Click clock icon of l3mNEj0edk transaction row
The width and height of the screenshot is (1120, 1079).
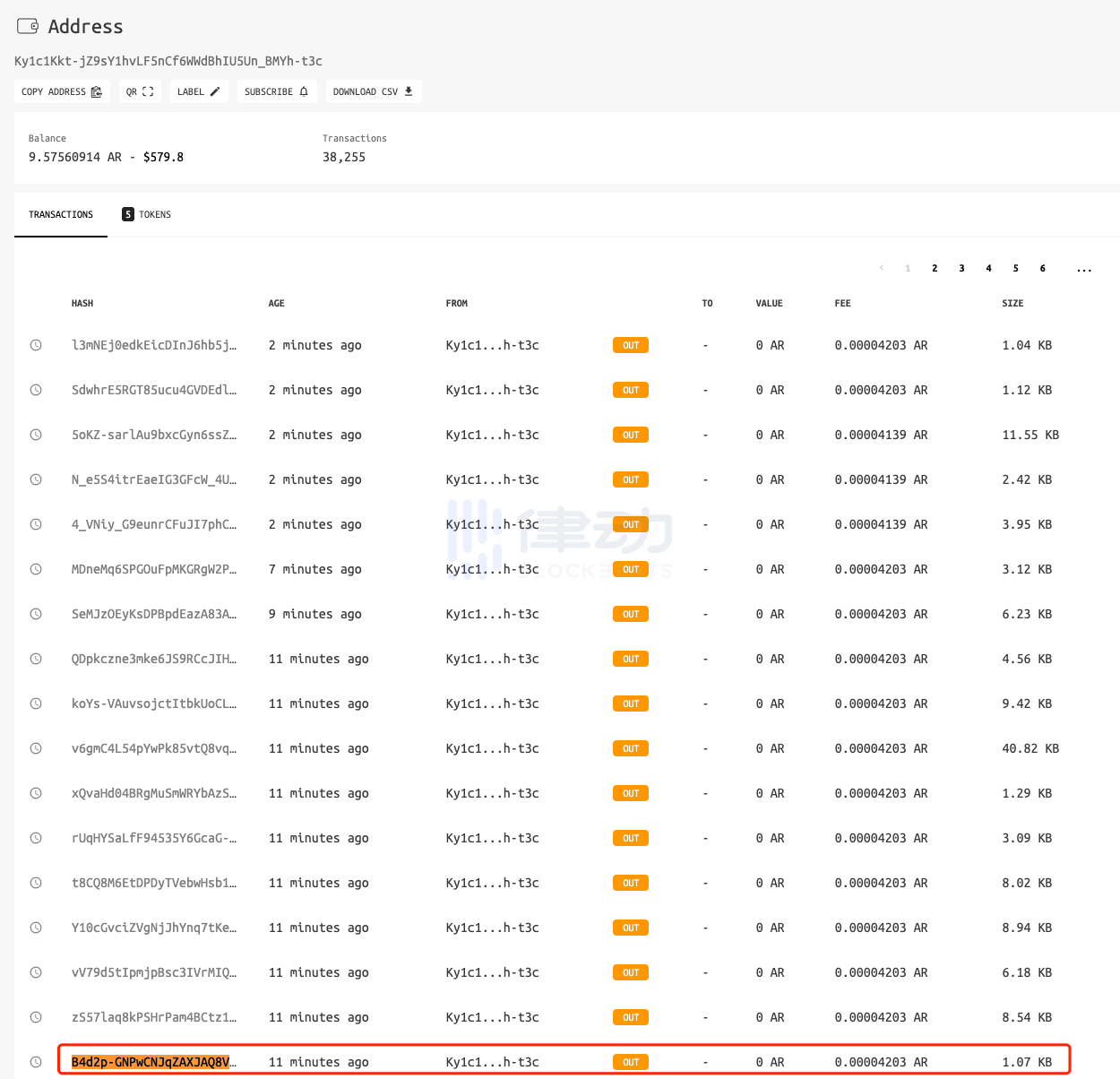pyautogui.click(x=36, y=345)
